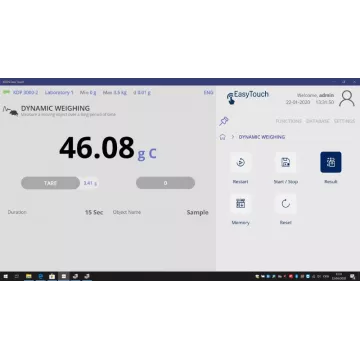Click the Restart function icon

point(240,162)
